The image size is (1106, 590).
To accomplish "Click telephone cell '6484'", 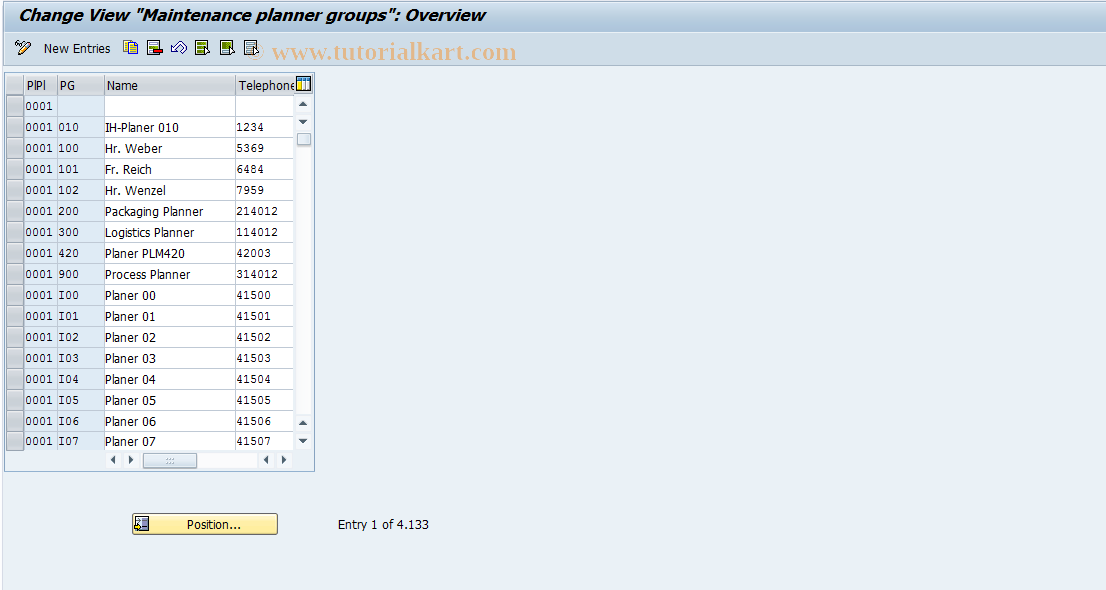I will (x=265, y=169).
